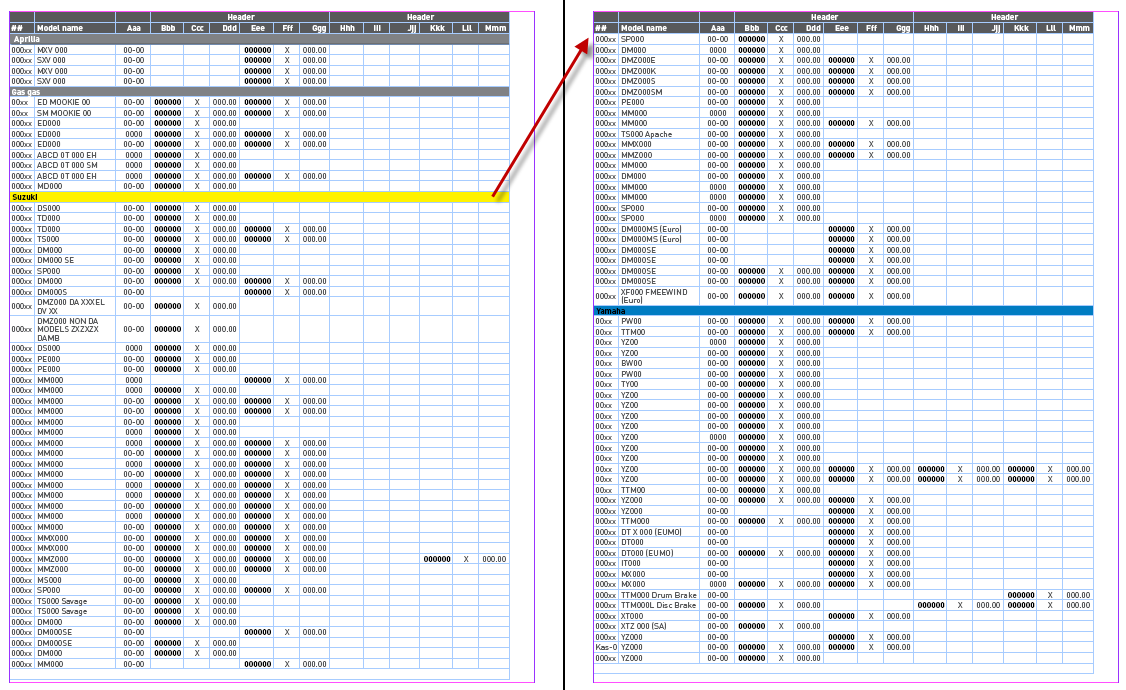Select the Kkk column header in the Suzuki table
The image size is (1126, 690).
coord(437,28)
